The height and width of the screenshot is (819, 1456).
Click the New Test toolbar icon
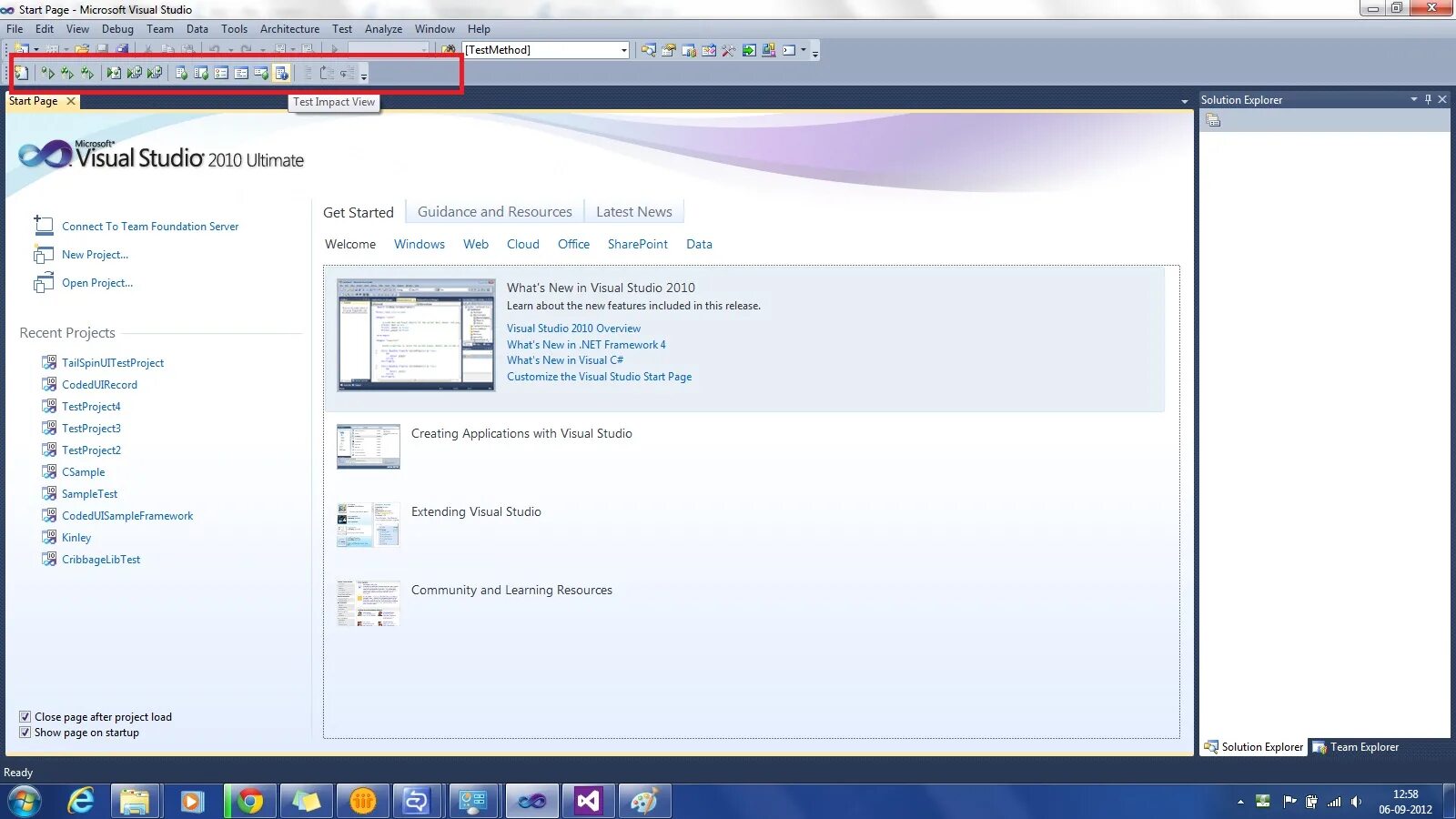[x=21, y=73]
